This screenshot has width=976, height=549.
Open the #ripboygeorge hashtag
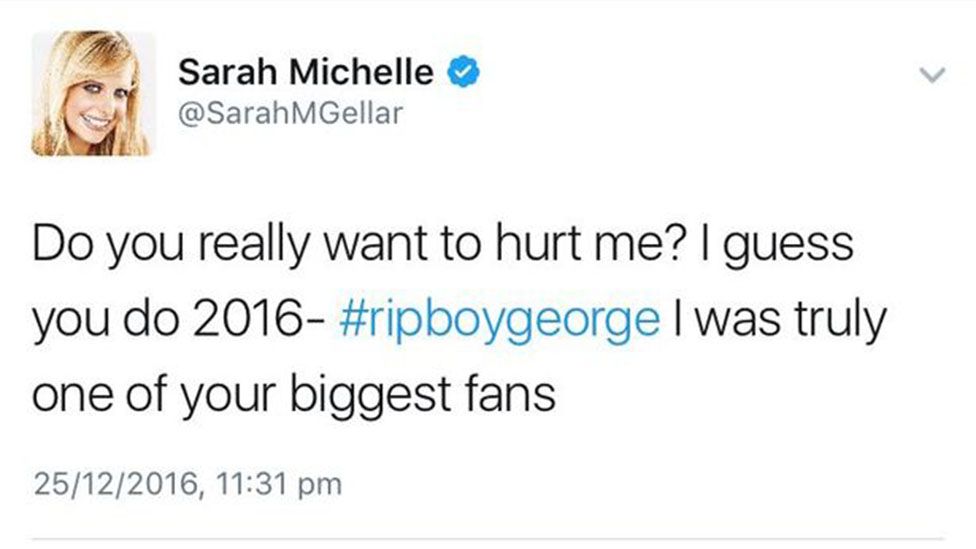pos(505,320)
